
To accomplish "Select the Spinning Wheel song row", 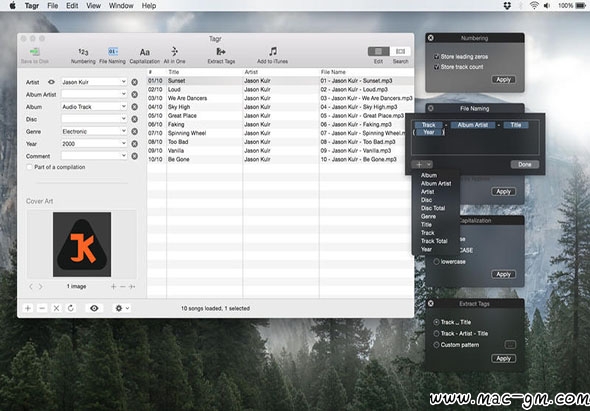I will pyautogui.click(x=280, y=133).
